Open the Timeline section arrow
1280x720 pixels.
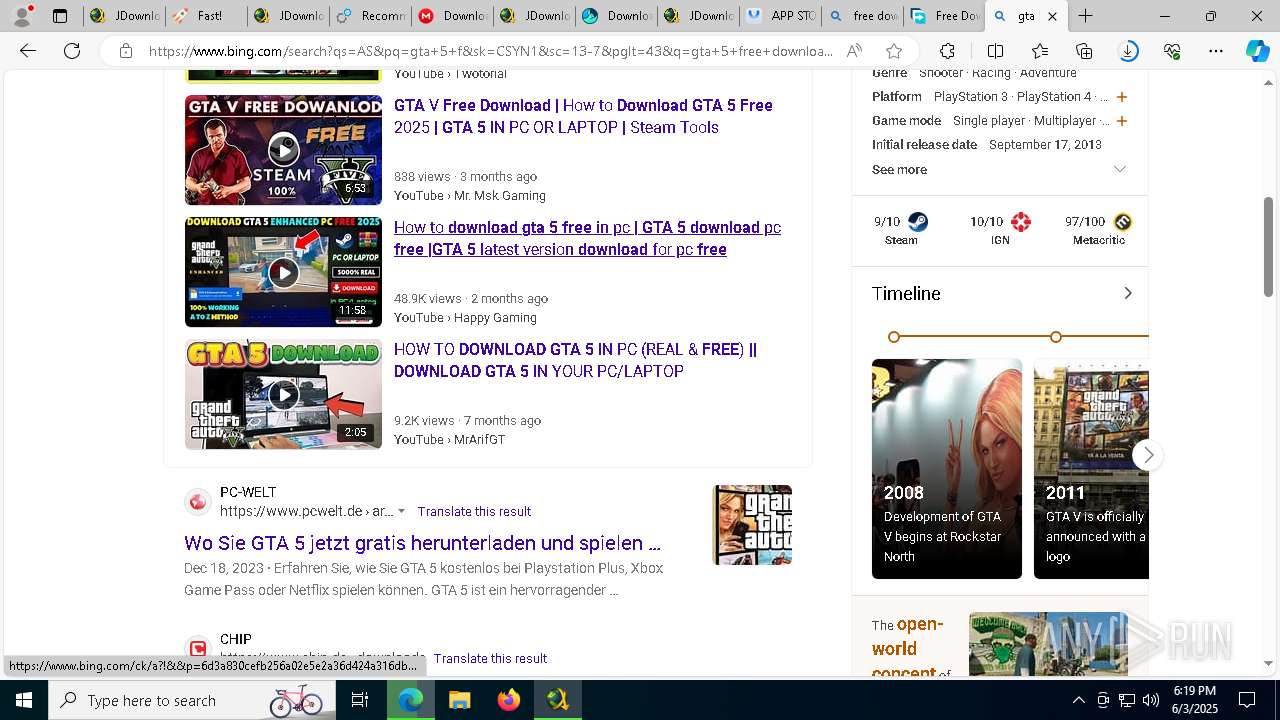pos(1128,293)
